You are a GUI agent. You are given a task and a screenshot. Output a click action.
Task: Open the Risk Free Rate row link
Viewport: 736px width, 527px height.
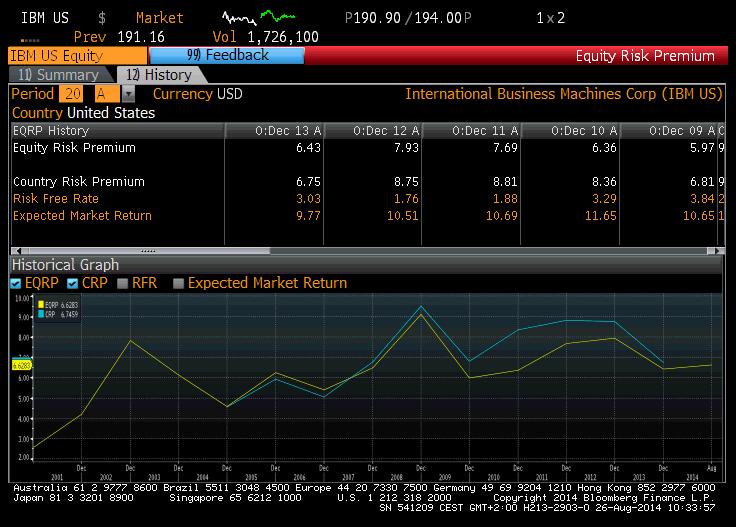56,199
